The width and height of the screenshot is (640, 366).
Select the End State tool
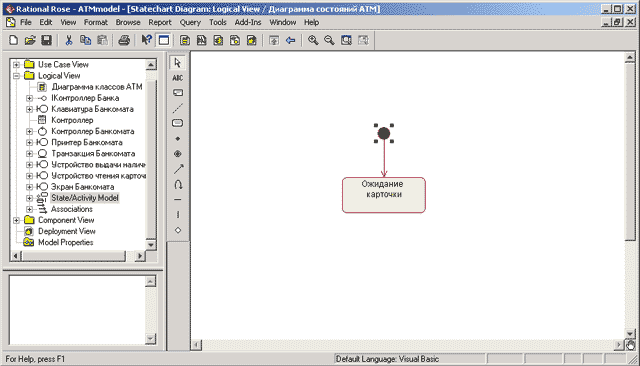pyautogui.click(x=178, y=154)
